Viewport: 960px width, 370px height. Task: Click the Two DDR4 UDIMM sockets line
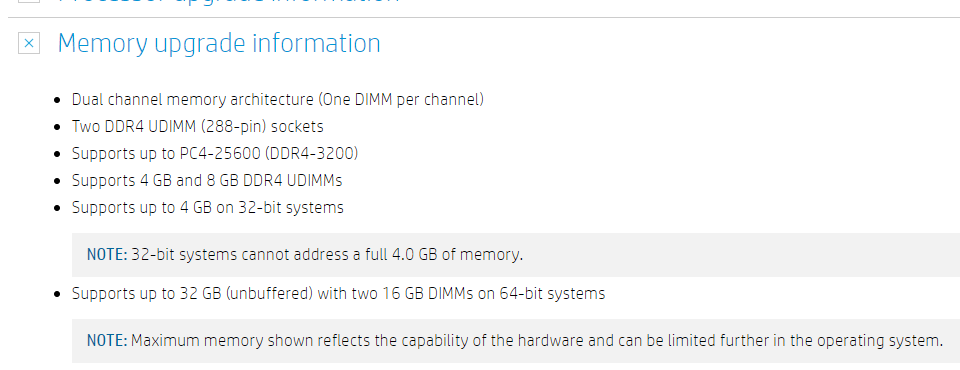197,127
